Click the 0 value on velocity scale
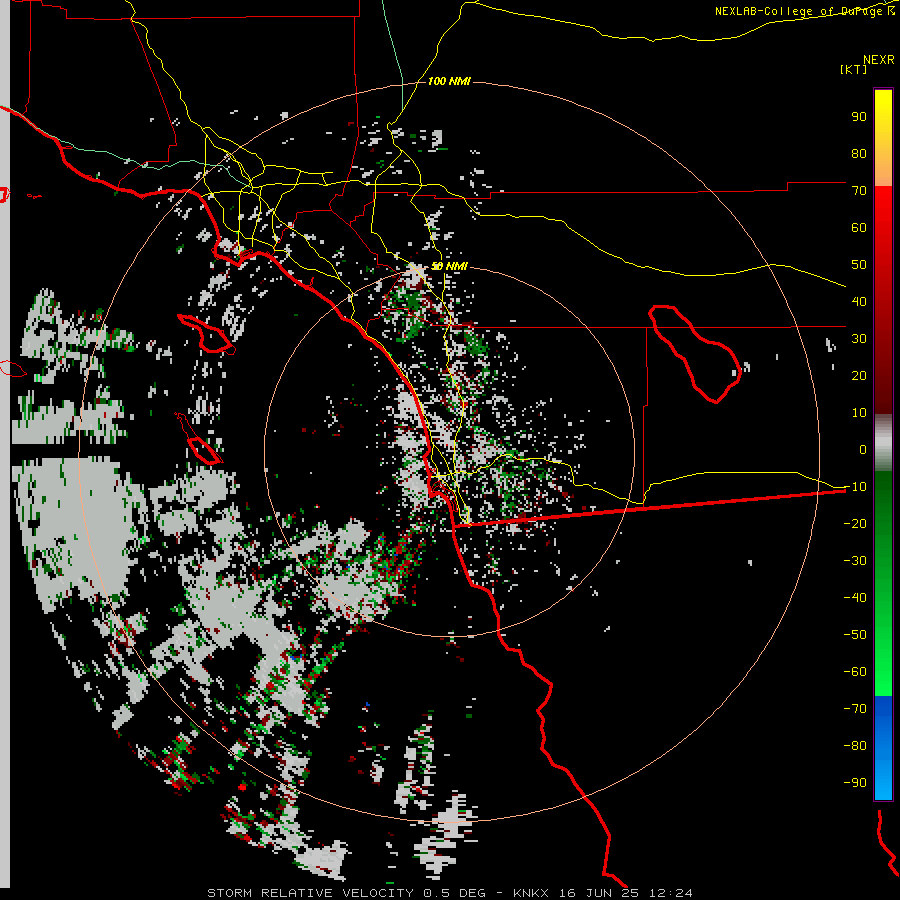The height and width of the screenshot is (900, 900). (863, 449)
